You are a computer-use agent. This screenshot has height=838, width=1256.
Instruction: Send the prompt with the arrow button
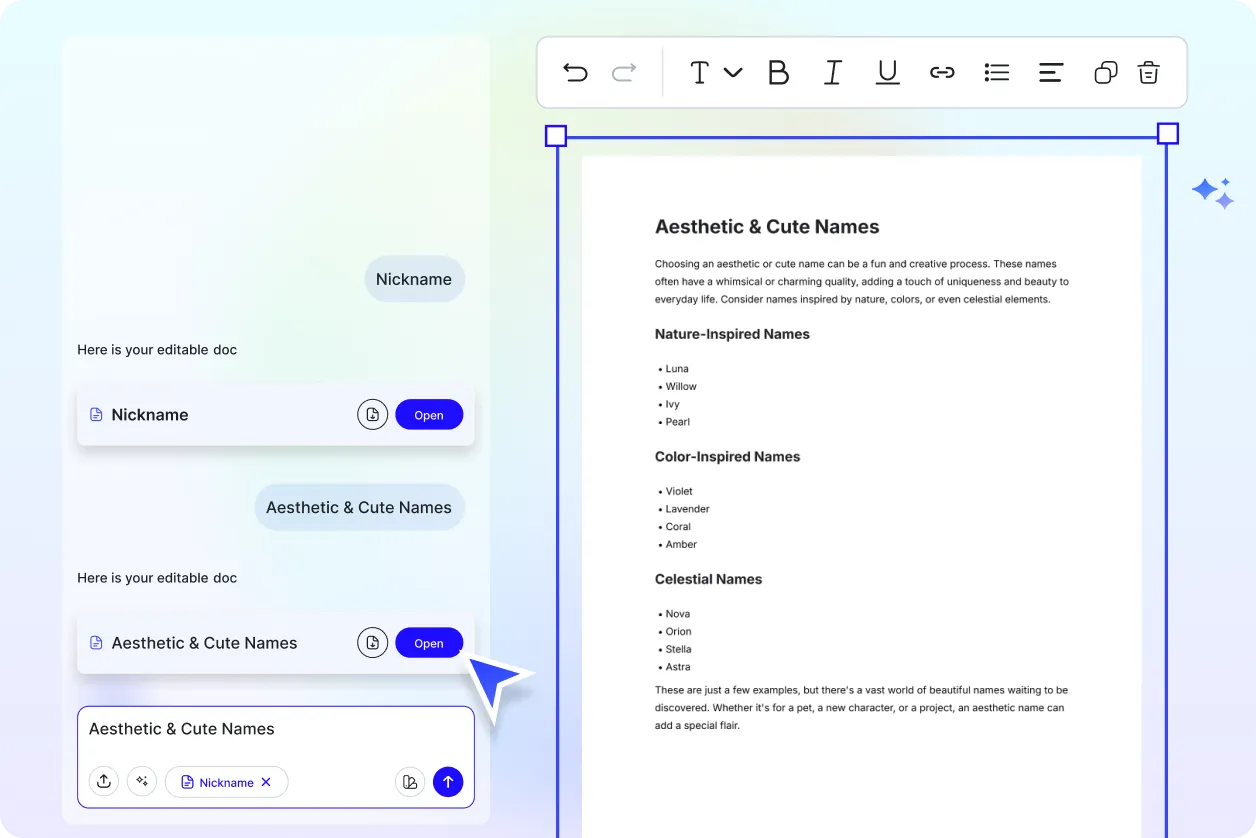click(x=448, y=782)
